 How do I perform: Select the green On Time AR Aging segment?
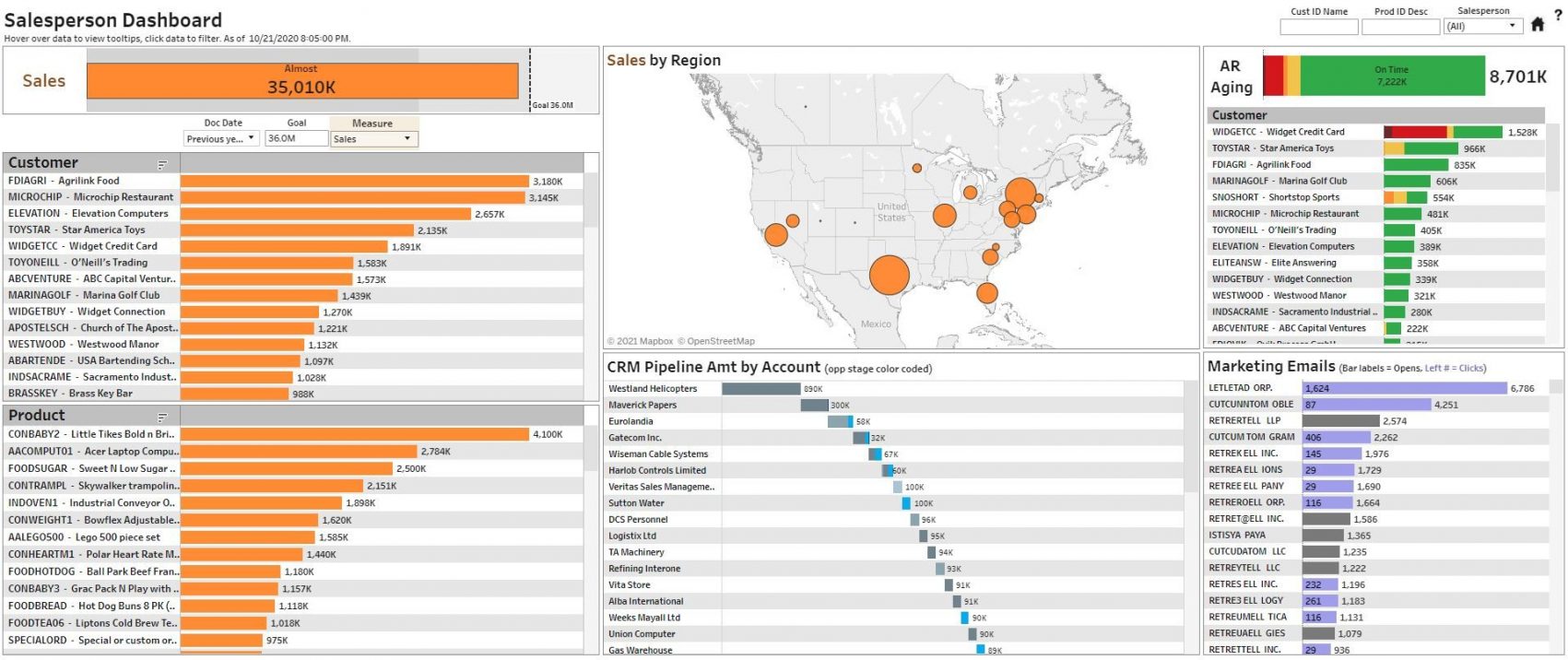pos(1392,76)
